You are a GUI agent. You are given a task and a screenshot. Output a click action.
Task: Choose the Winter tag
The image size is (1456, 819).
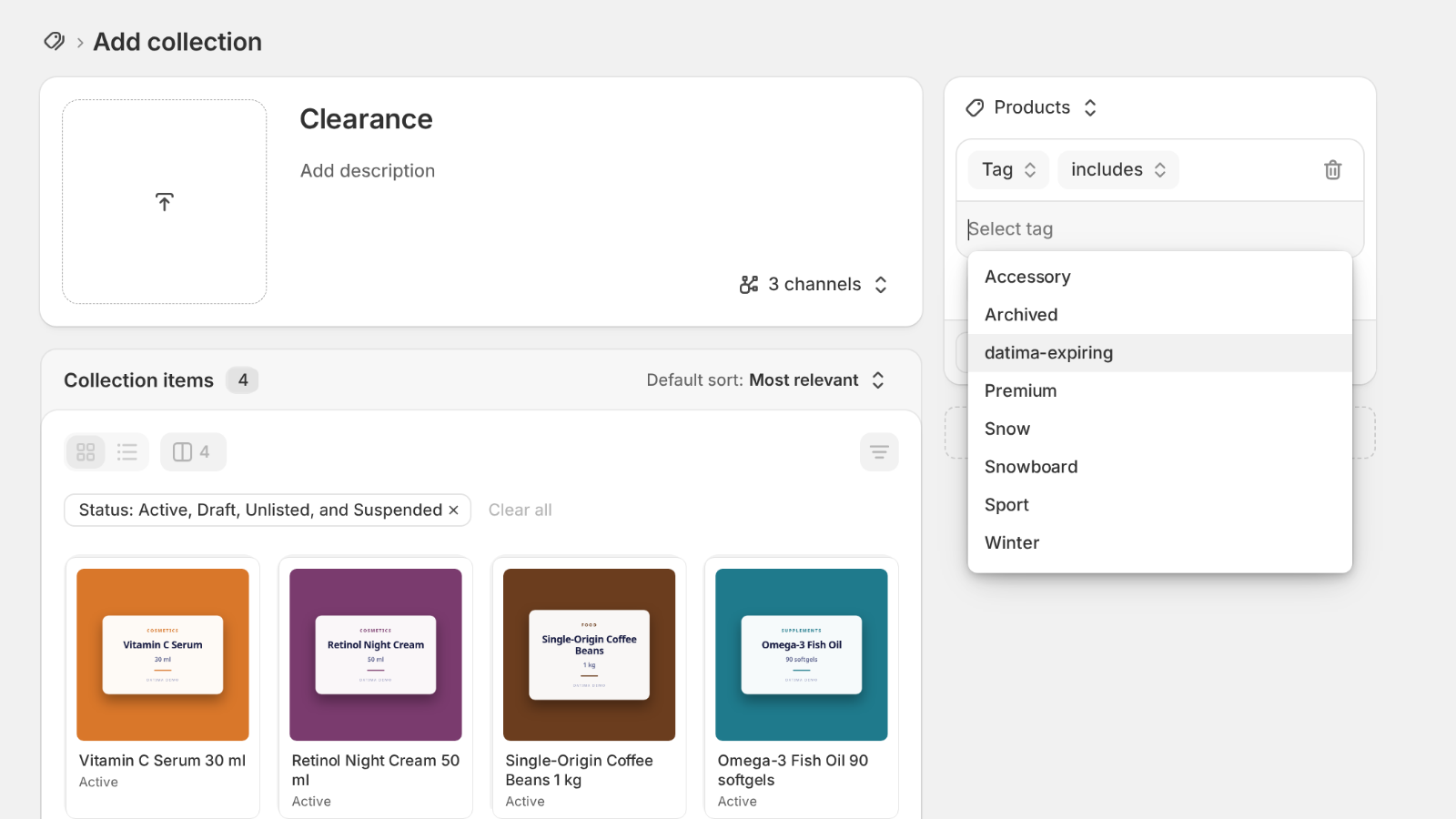pyautogui.click(x=1159, y=543)
